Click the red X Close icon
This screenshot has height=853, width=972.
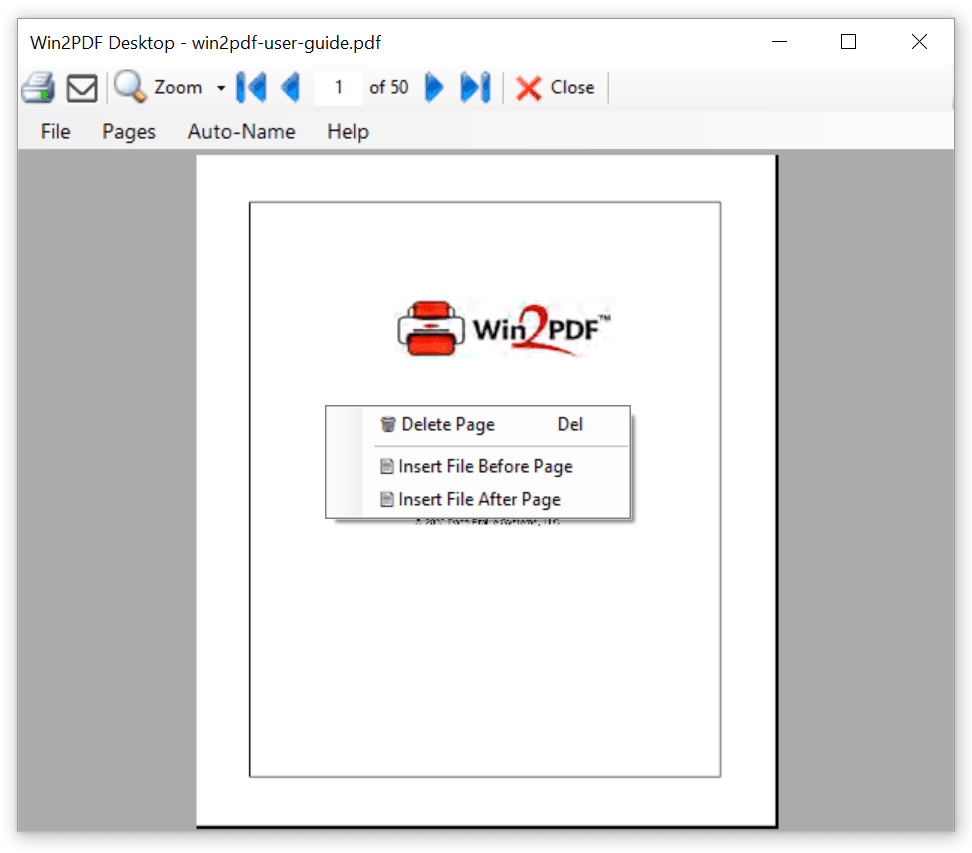[527, 87]
